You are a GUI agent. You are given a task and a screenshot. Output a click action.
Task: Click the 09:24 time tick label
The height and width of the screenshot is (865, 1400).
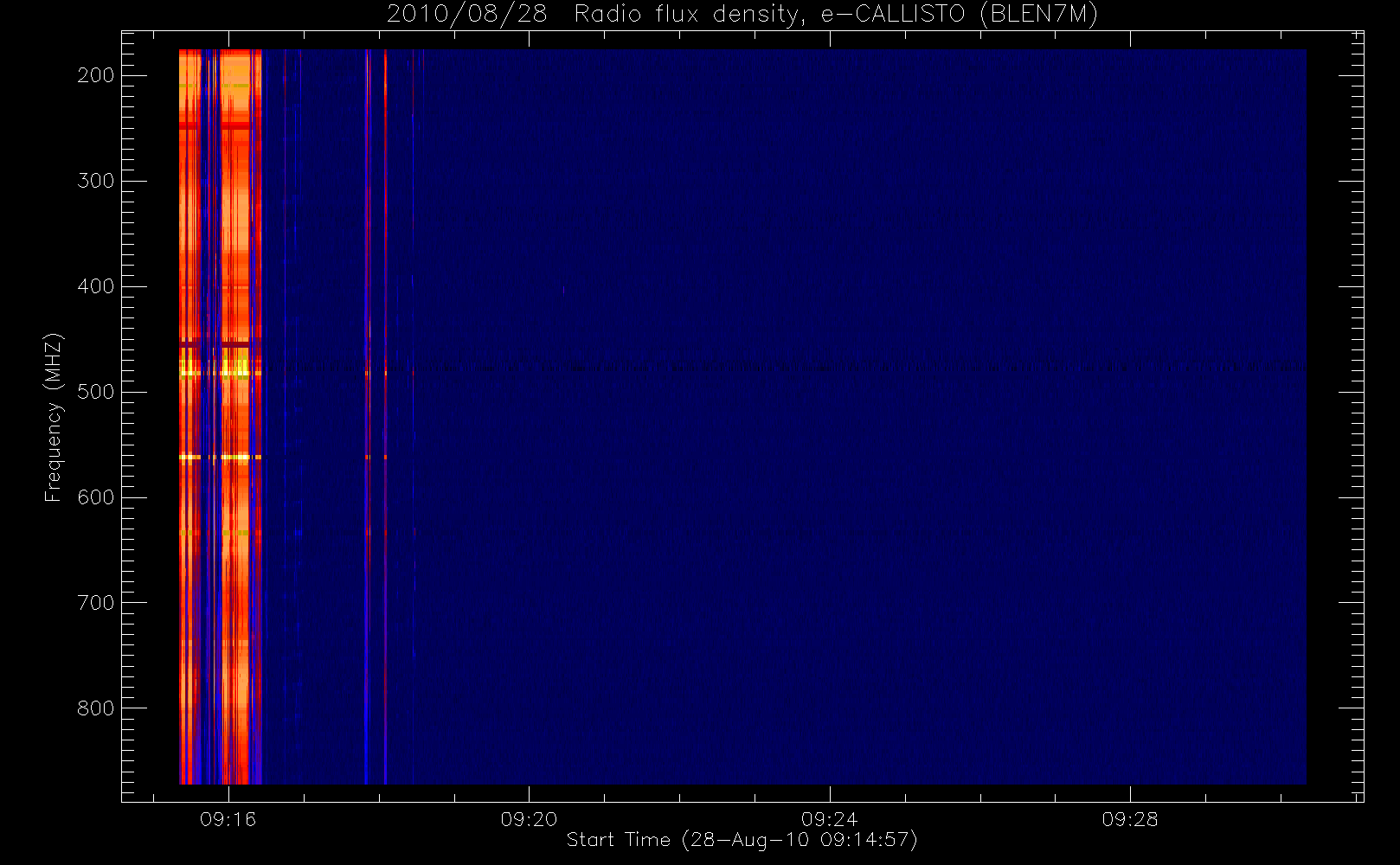coord(829,819)
